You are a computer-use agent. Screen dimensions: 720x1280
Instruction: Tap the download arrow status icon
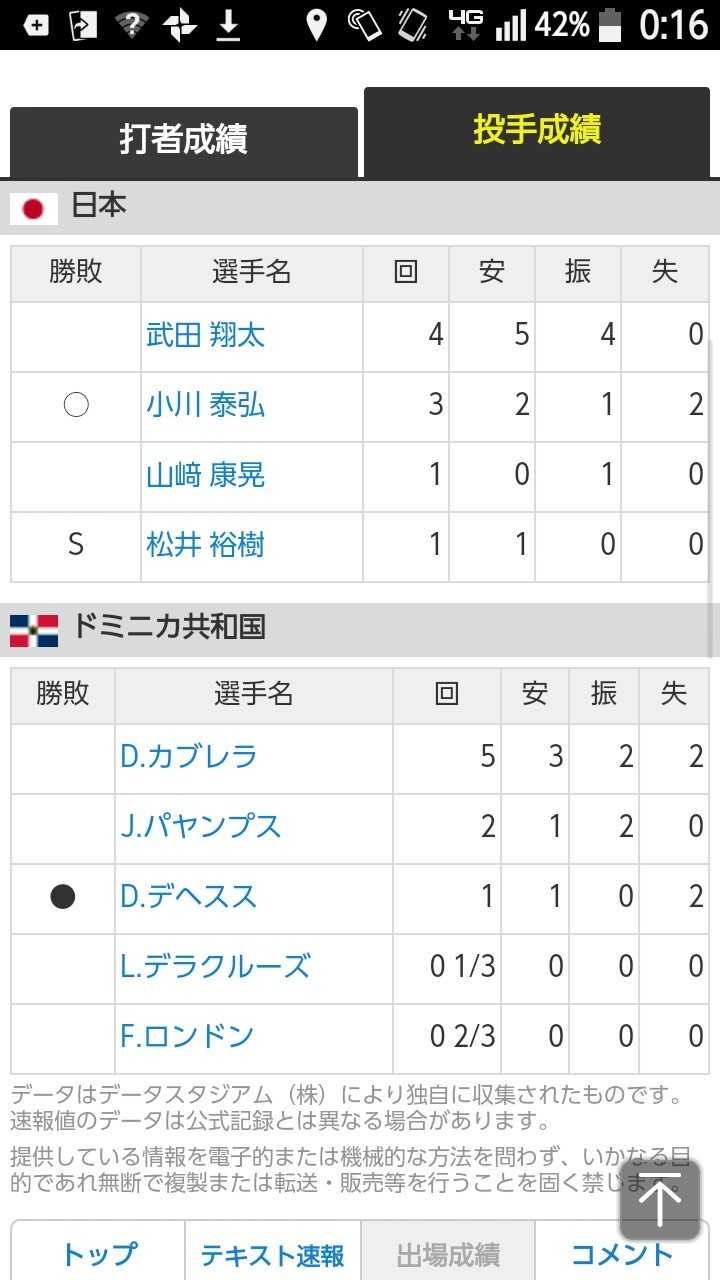(229, 24)
